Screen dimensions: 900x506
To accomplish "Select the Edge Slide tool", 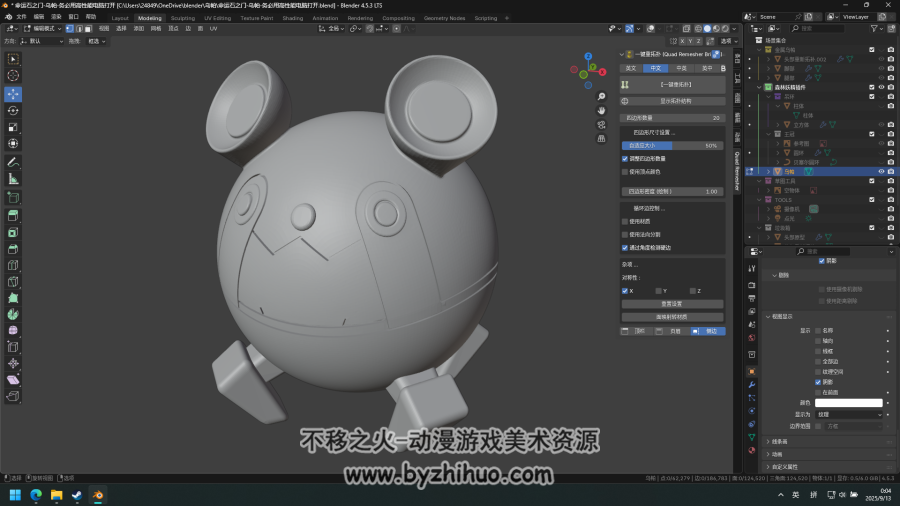I will click(13, 347).
